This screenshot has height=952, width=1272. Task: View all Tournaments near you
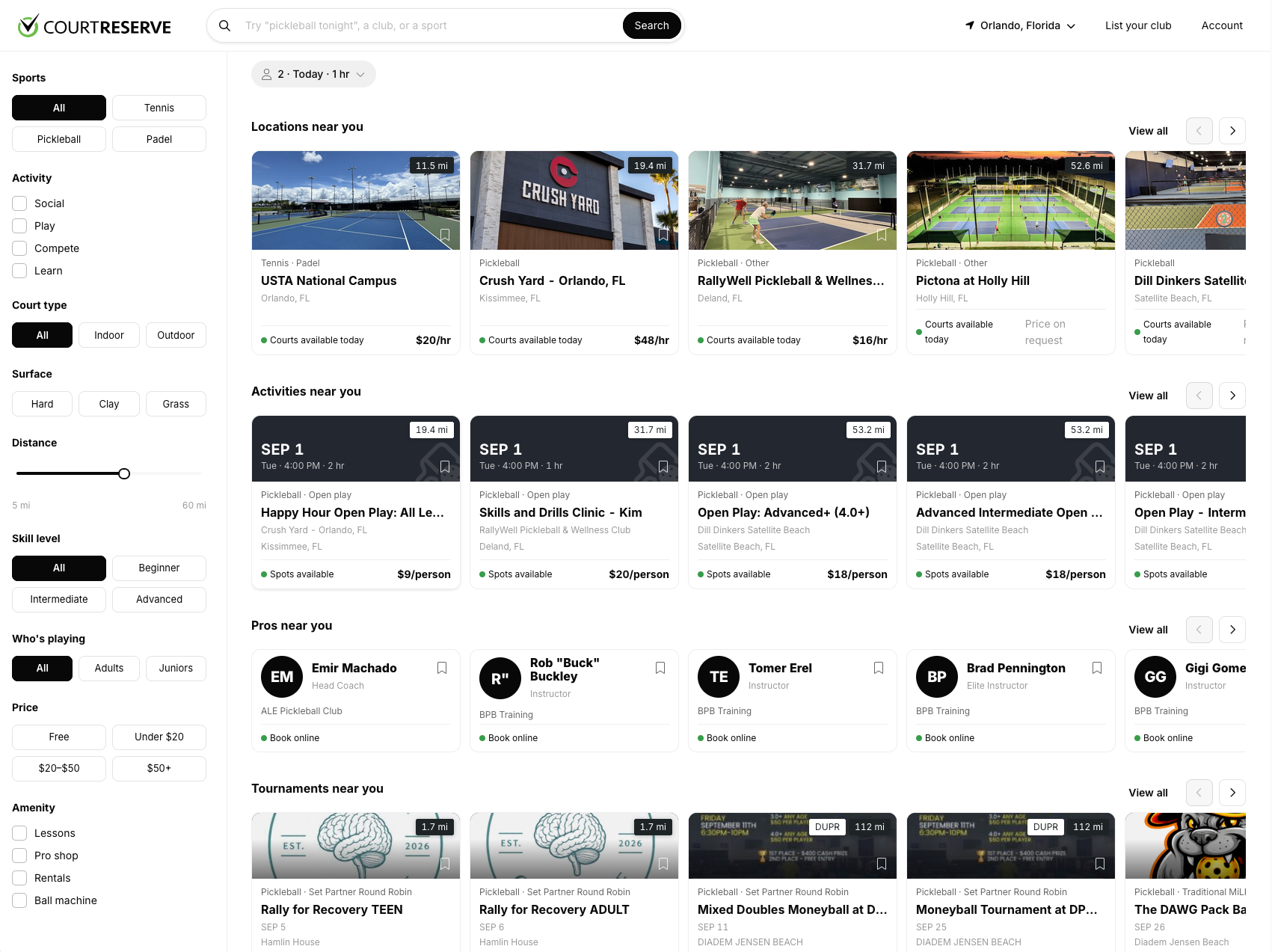point(1148,793)
